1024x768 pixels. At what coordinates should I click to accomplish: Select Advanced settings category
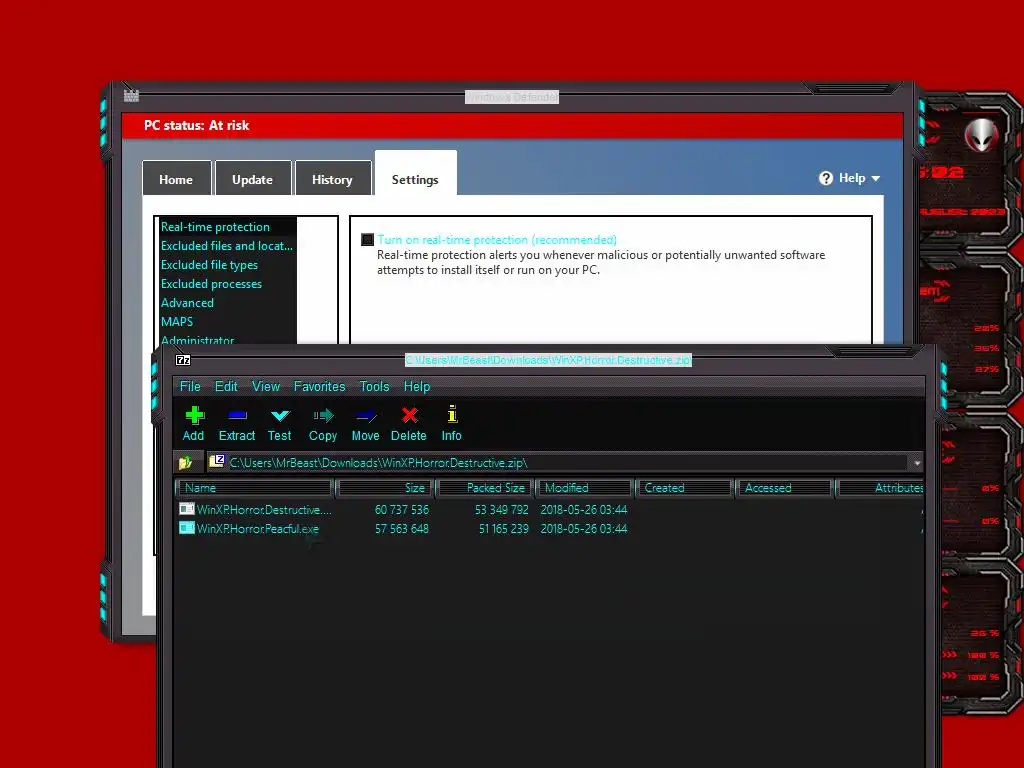click(229, 303)
